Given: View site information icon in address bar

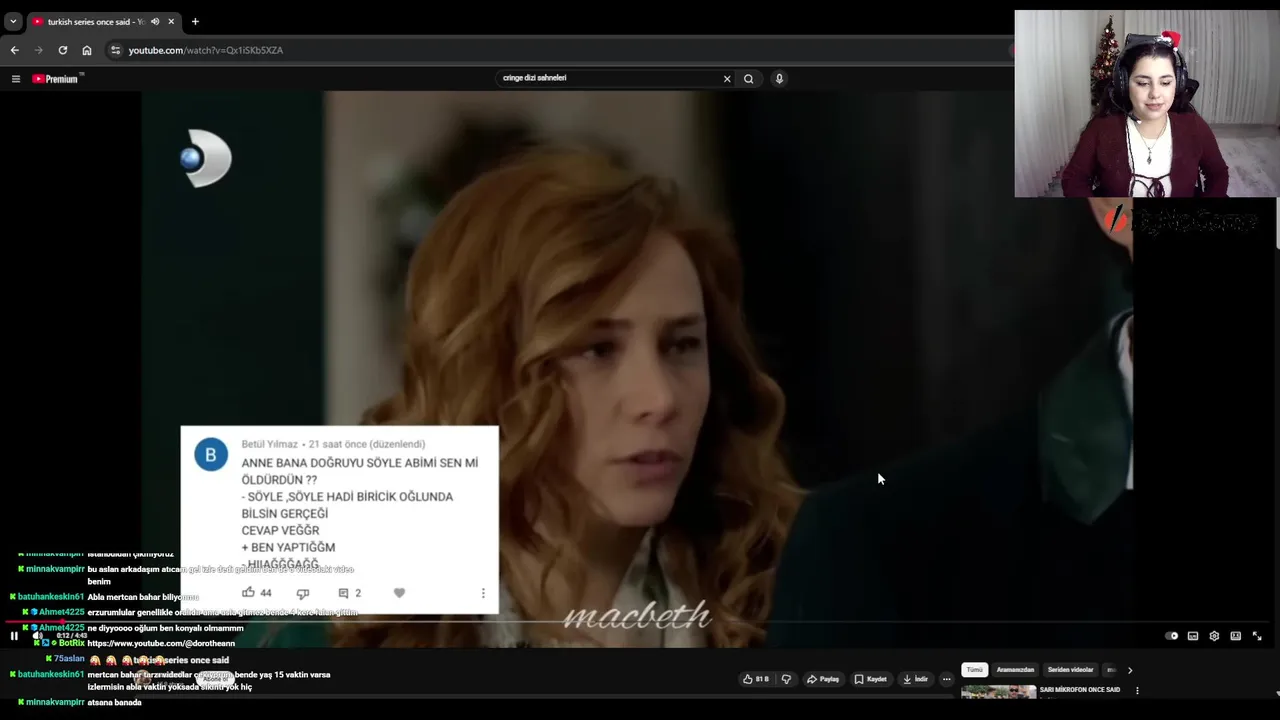Looking at the screenshot, I should pos(115,50).
